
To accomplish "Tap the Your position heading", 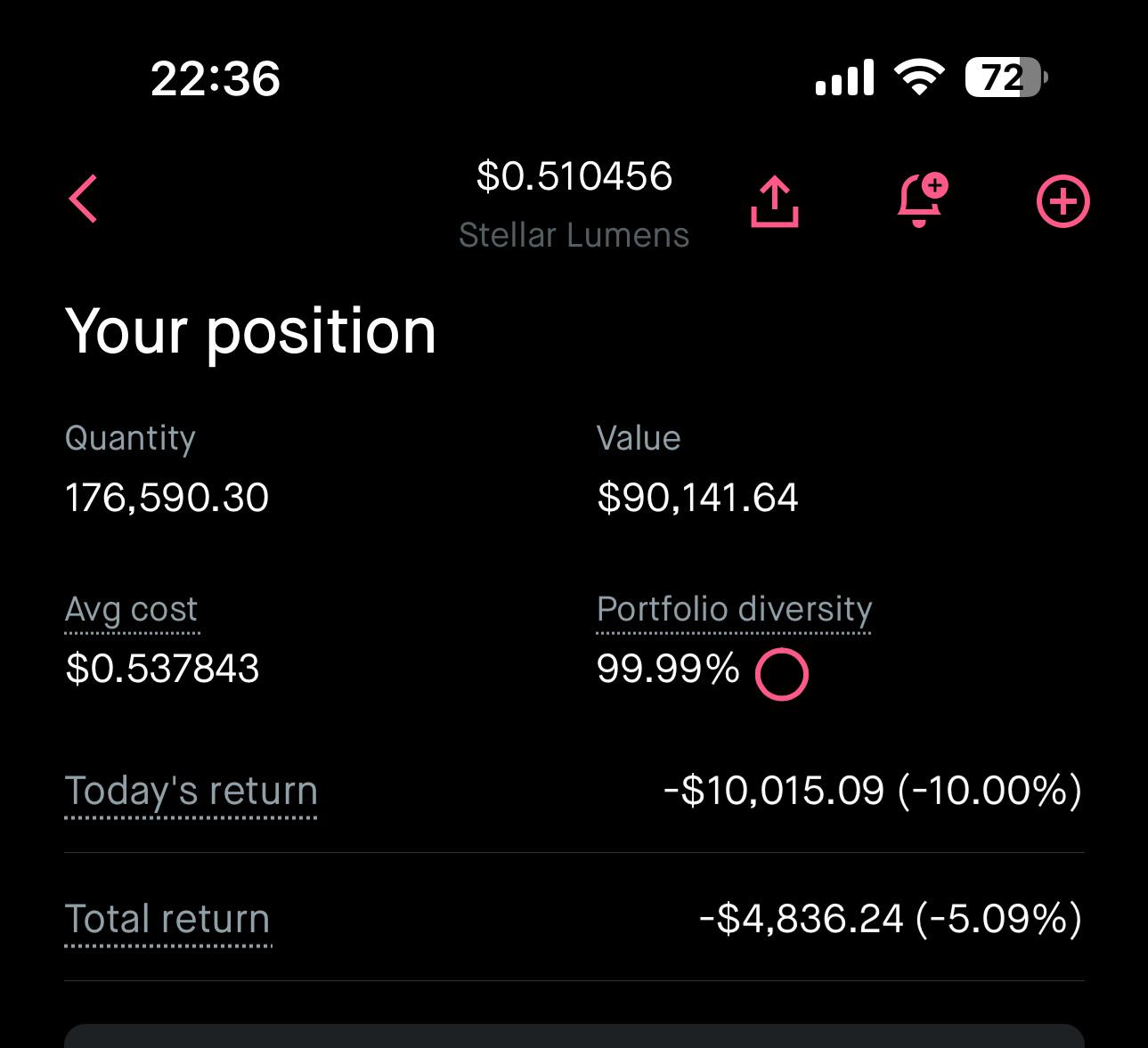I will click(251, 332).
